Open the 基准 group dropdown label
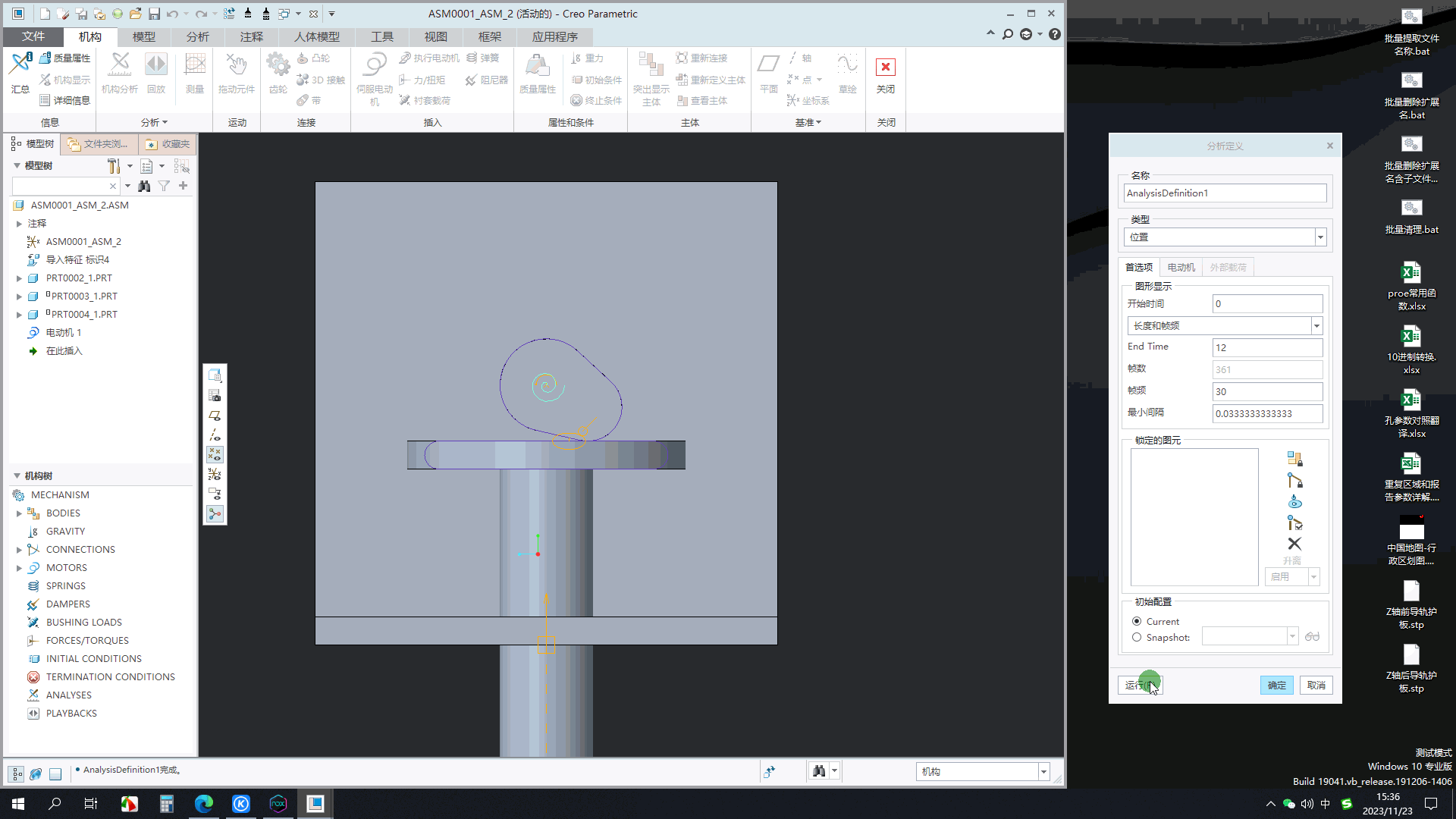 click(x=808, y=122)
